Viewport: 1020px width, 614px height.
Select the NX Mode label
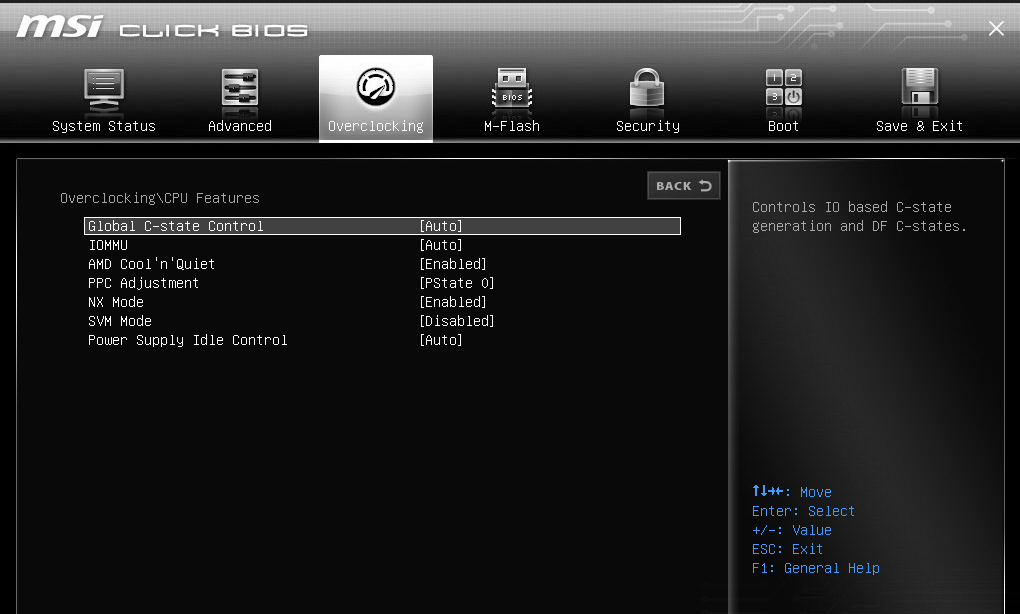[x=116, y=302]
